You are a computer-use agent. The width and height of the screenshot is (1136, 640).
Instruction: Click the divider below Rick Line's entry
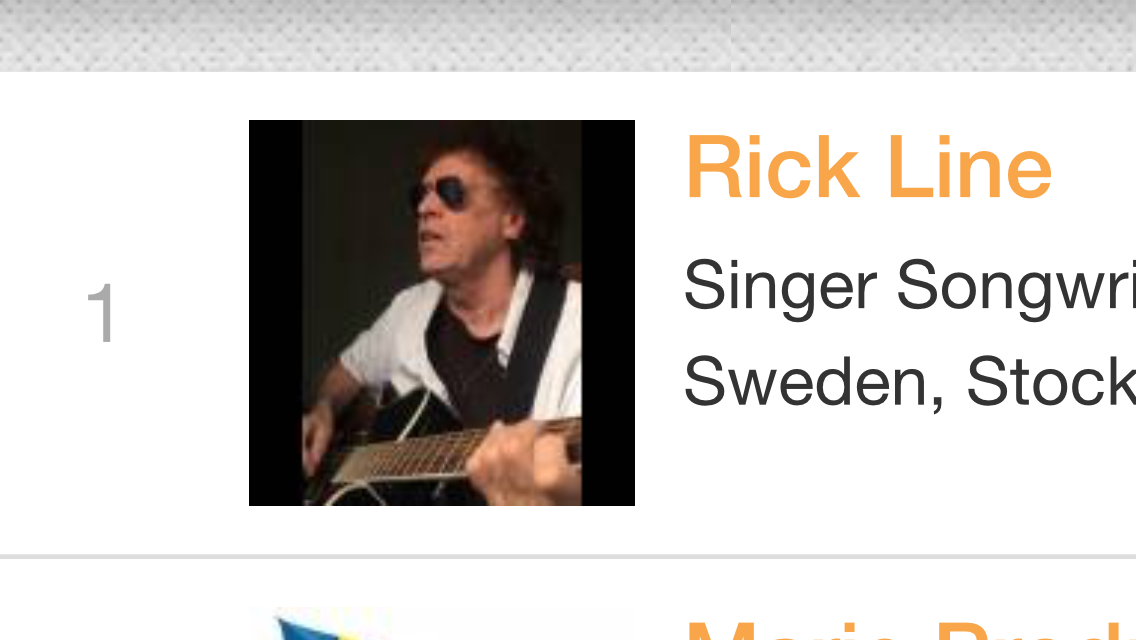[568, 557]
